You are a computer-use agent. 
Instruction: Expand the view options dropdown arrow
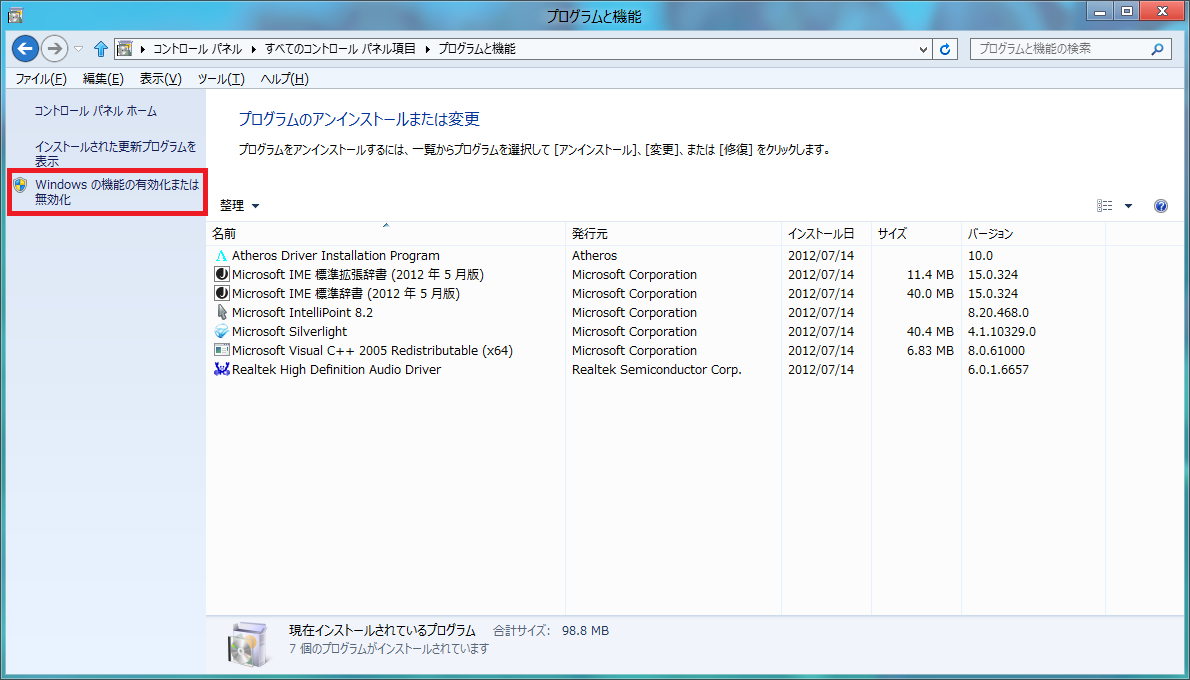point(1129,206)
